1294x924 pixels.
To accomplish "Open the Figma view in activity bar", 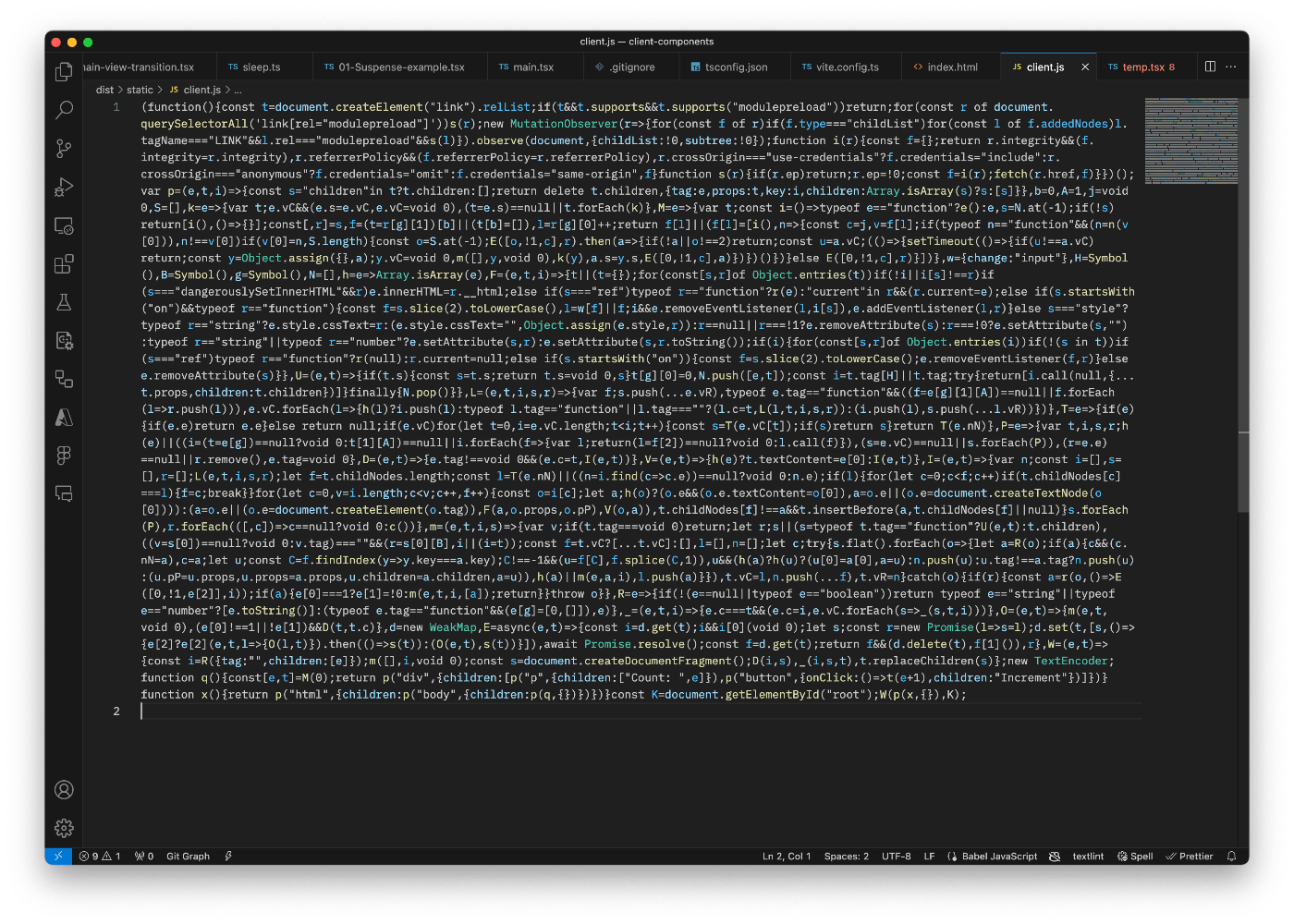I will tap(64, 456).
